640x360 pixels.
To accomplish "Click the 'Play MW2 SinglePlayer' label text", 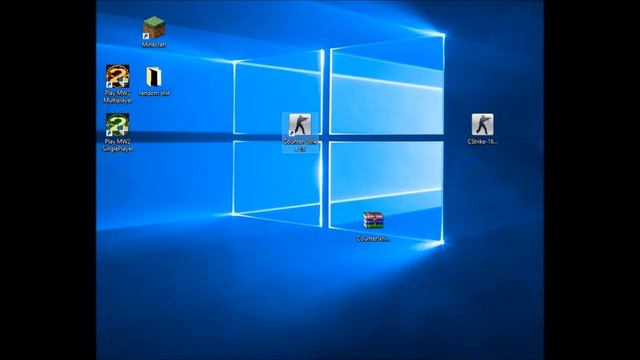I will point(118,145).
